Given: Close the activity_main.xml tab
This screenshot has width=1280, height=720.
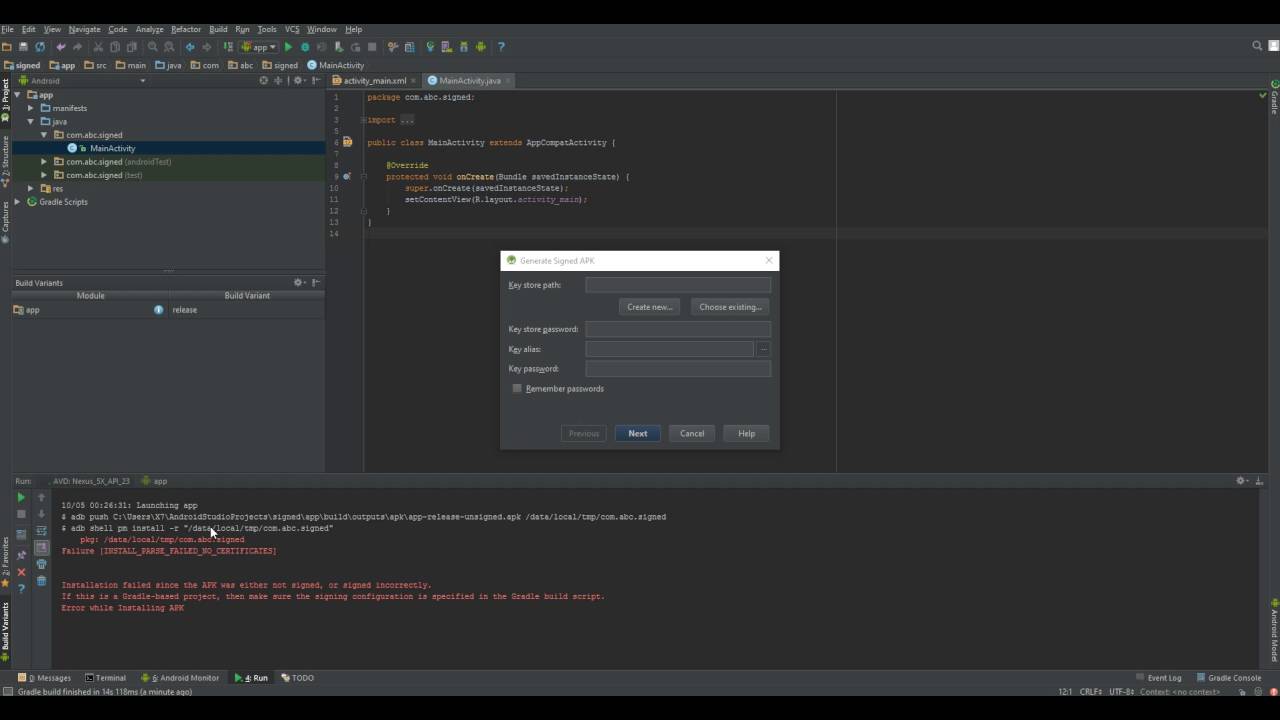Looking at the screenshot, I should [x=413, y=81].
